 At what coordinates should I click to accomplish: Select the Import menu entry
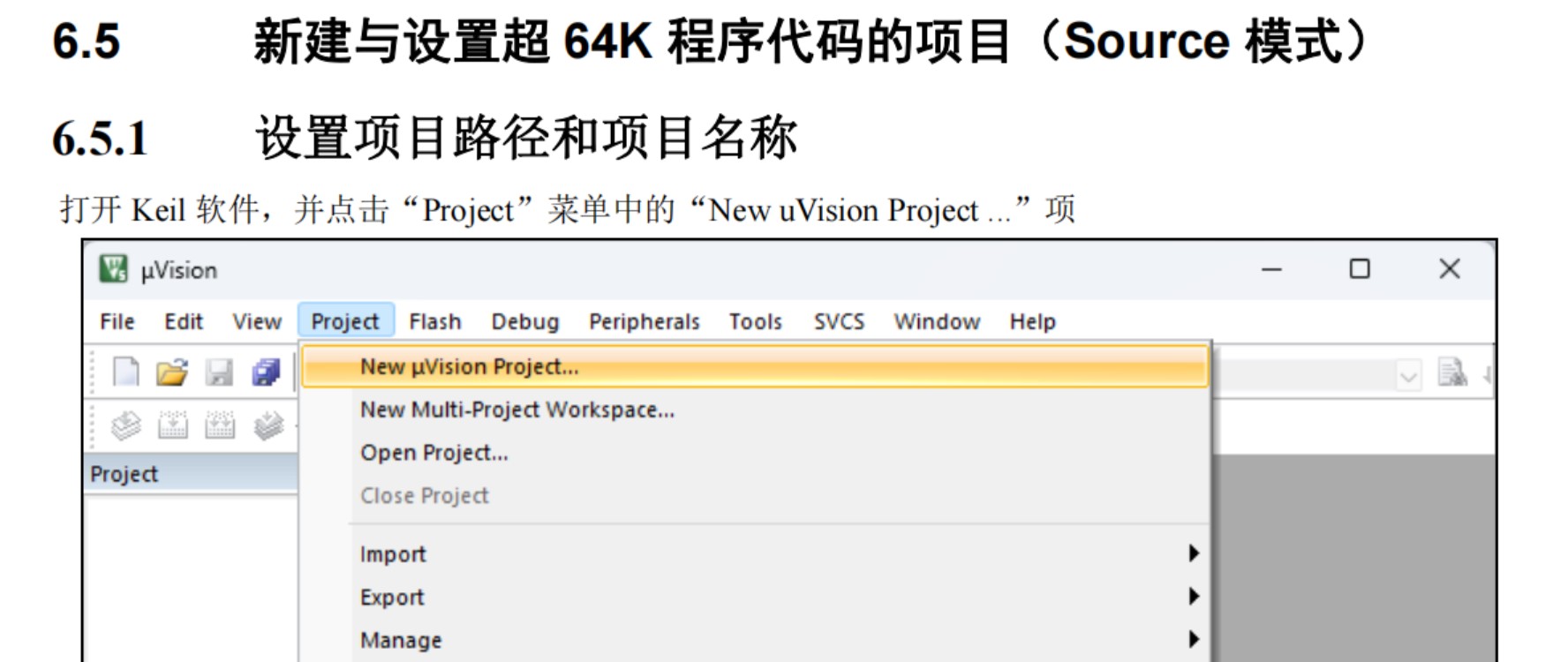(x=755, y=553)
